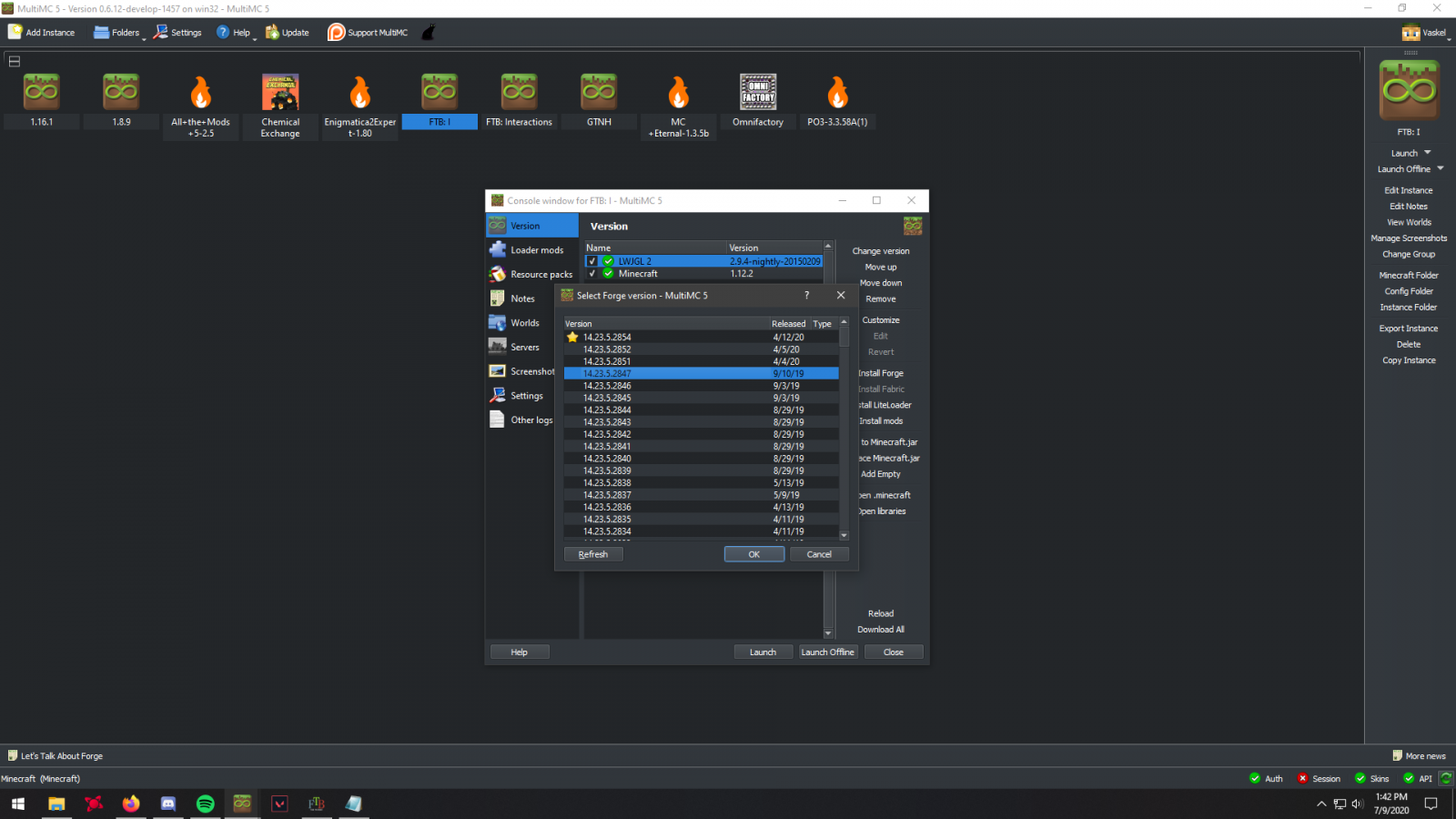The width and height of the screenshot is (1456, 819).
Task: Select the Omnifactory instance icon
Action: click(758, 92)
